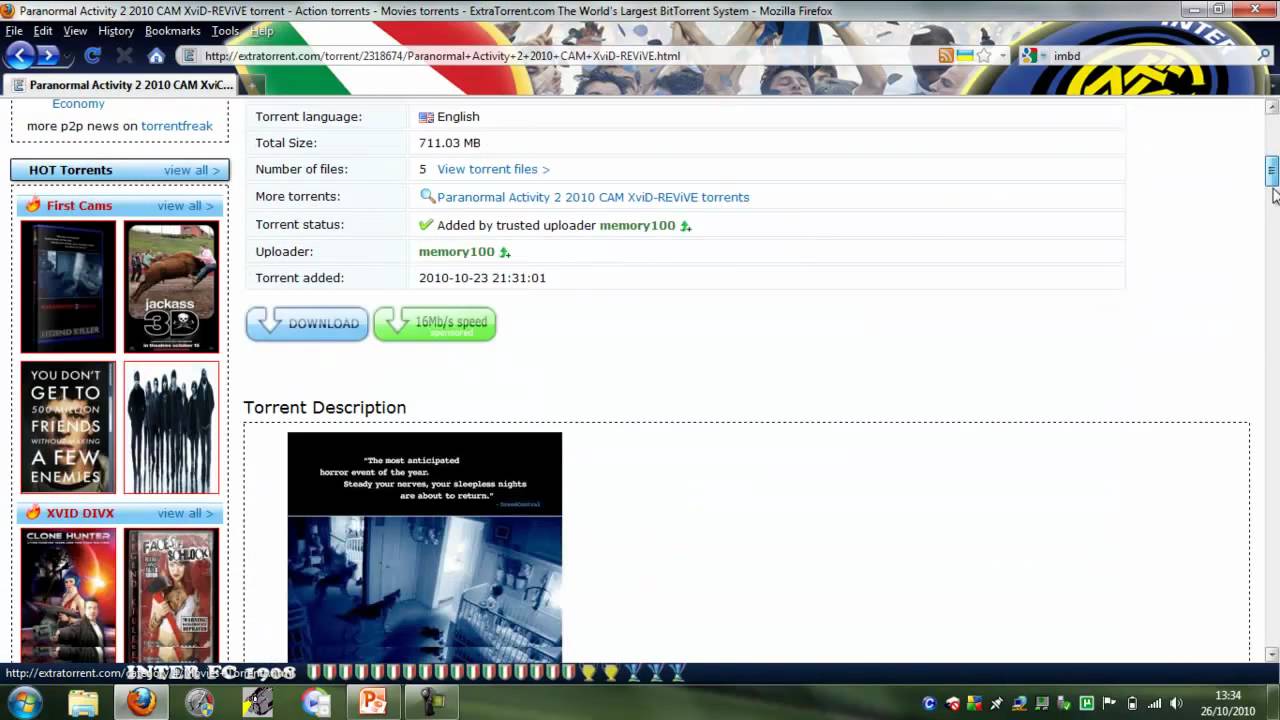Open the film-clapper app in taskbar
Image resolution: width=1280 pixels, height=720 pixels.
[258, 702]
